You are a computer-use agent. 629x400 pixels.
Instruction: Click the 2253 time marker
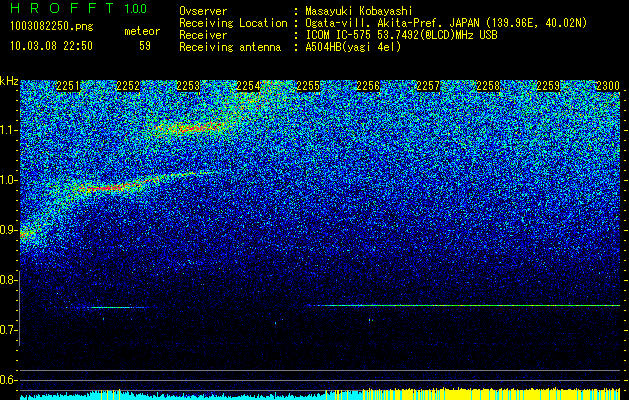click(x=188, y=86)
